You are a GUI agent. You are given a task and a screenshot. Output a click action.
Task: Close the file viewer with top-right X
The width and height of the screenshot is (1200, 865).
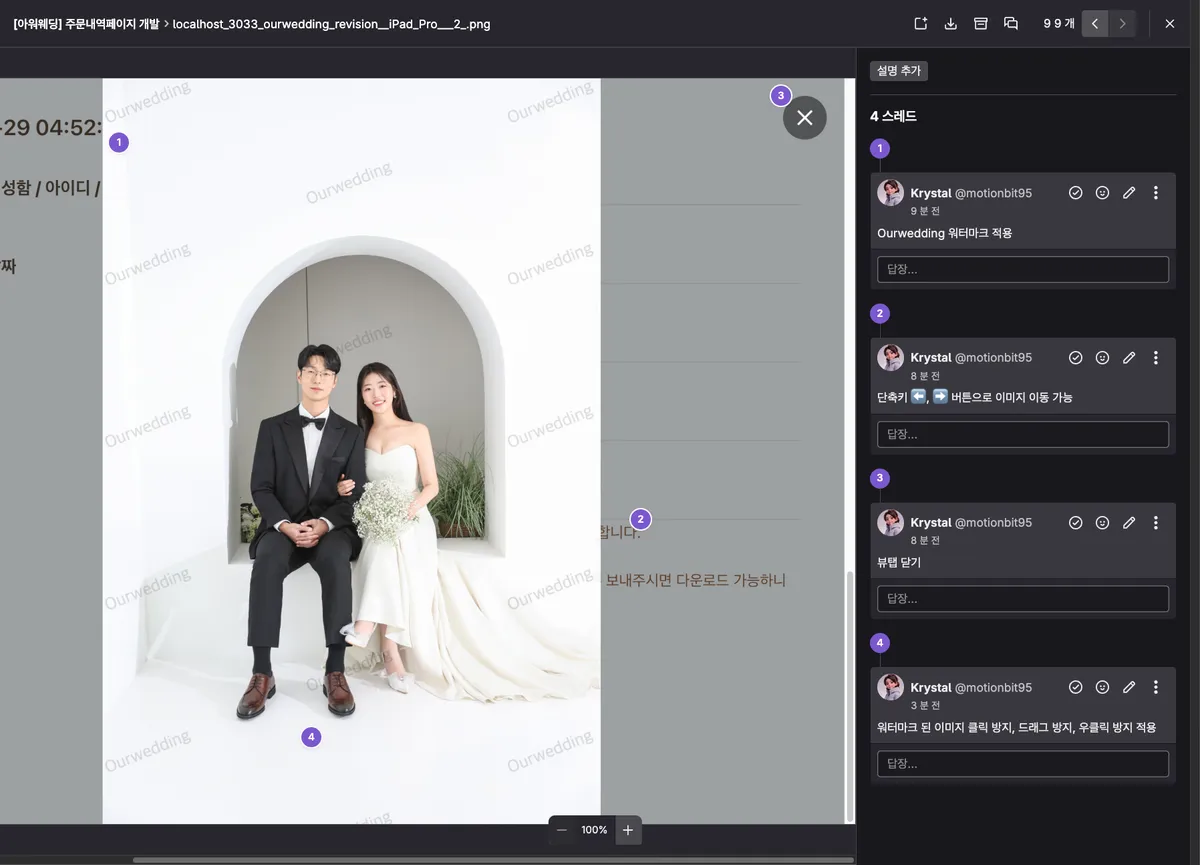click(1170, 23)
